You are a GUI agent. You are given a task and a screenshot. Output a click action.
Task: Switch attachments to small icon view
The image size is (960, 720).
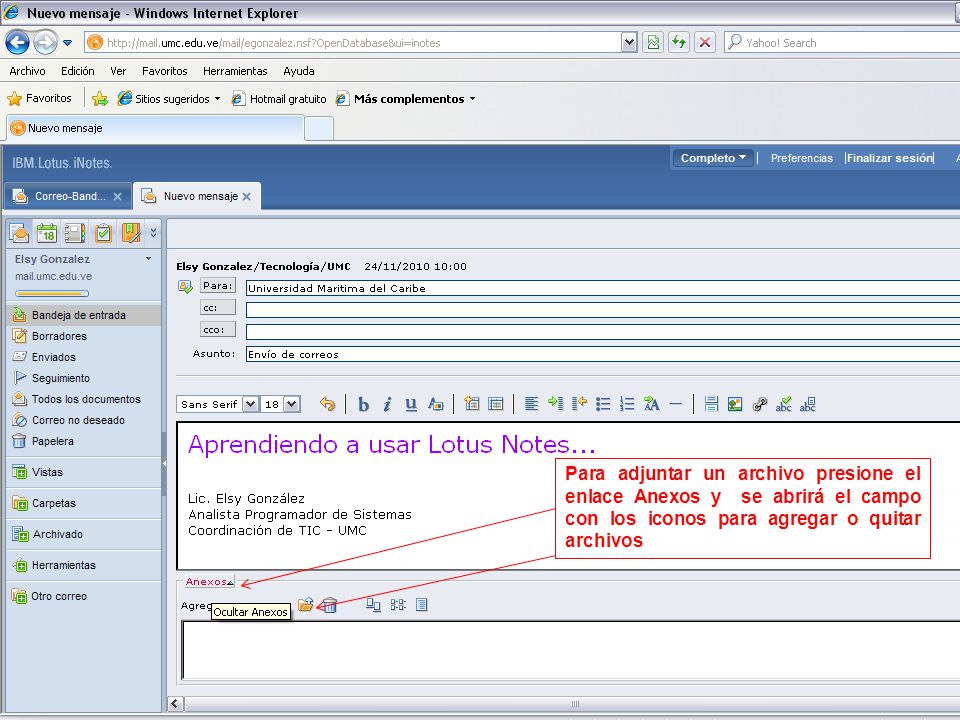pos(398,605)
